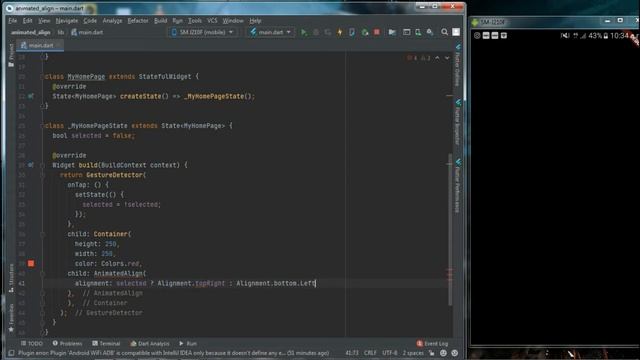Open the Refactor menu
This screenshot has height=360, width=640.
138,20
